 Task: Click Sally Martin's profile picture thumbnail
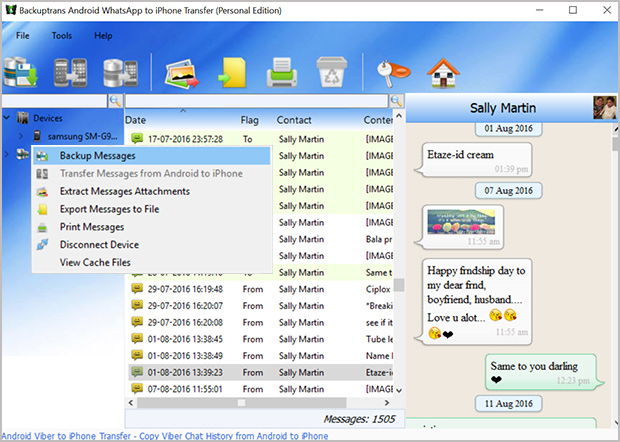[603, 108]
